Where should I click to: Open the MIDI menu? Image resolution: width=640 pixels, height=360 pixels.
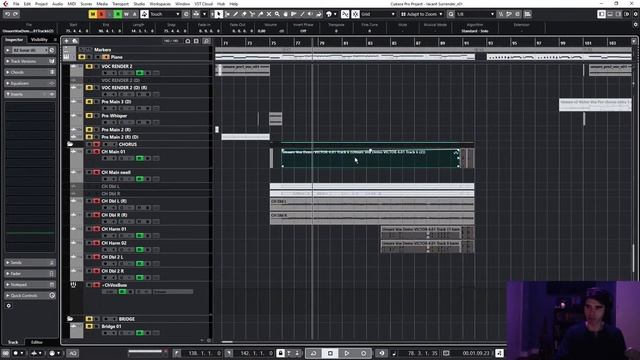(71, 4)
